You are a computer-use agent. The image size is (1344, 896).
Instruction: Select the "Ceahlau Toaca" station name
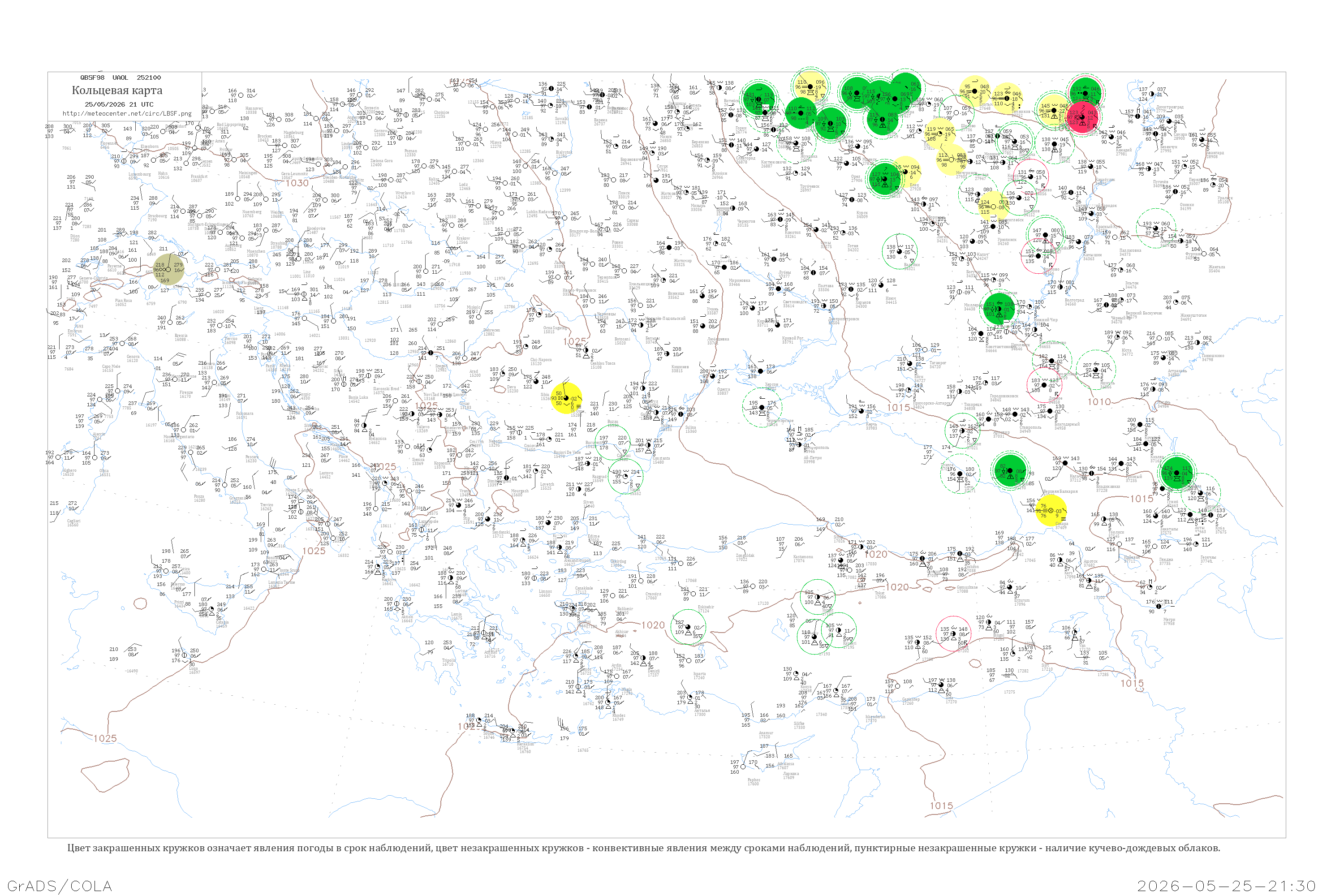pos(603,363)
